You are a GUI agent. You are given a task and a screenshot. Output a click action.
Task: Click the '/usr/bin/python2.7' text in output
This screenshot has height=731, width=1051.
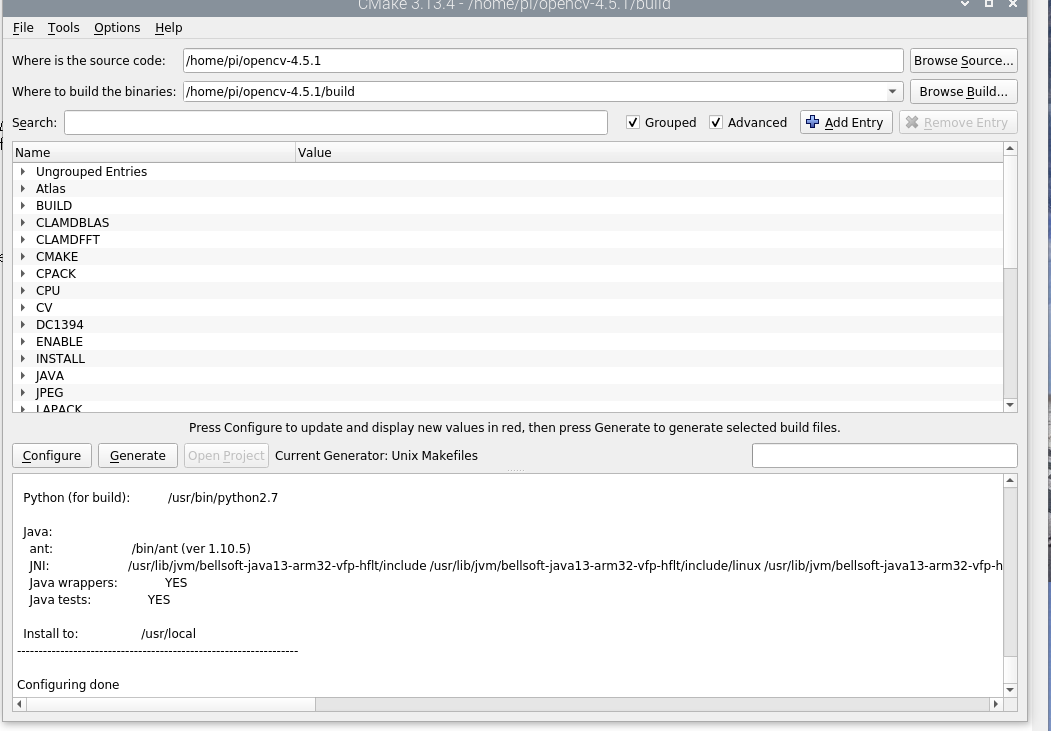pos(223,498)
